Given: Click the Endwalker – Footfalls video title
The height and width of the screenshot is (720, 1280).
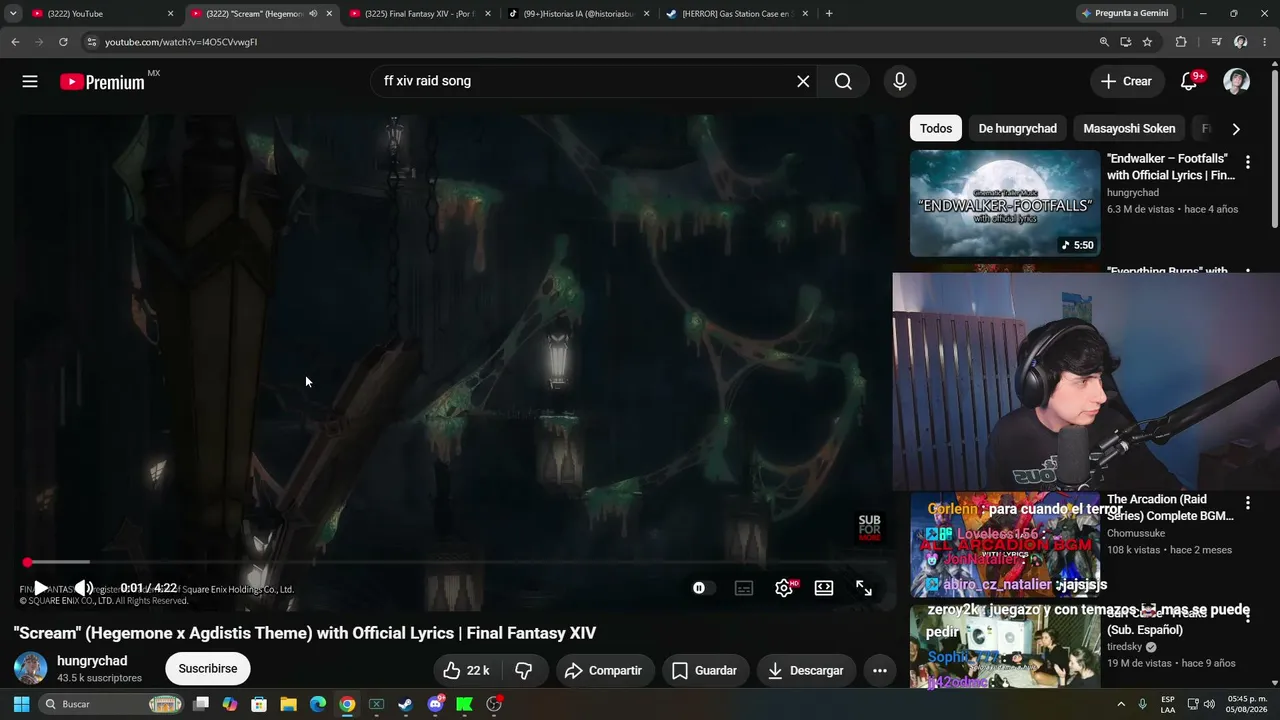Looking at the screenshot, I should pyautogui.click(x=1171, y=167).
